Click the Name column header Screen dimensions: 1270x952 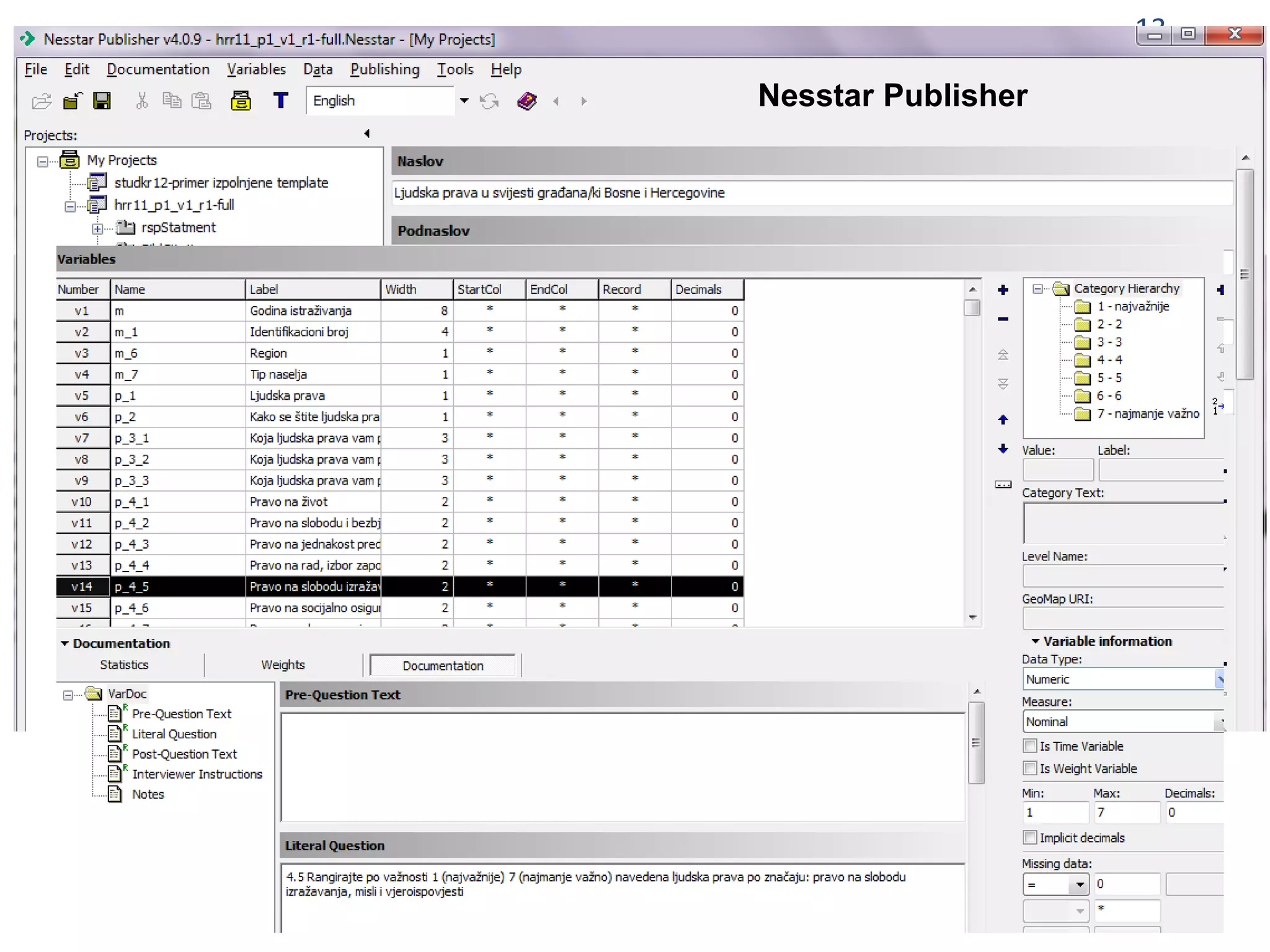(178, 289)
